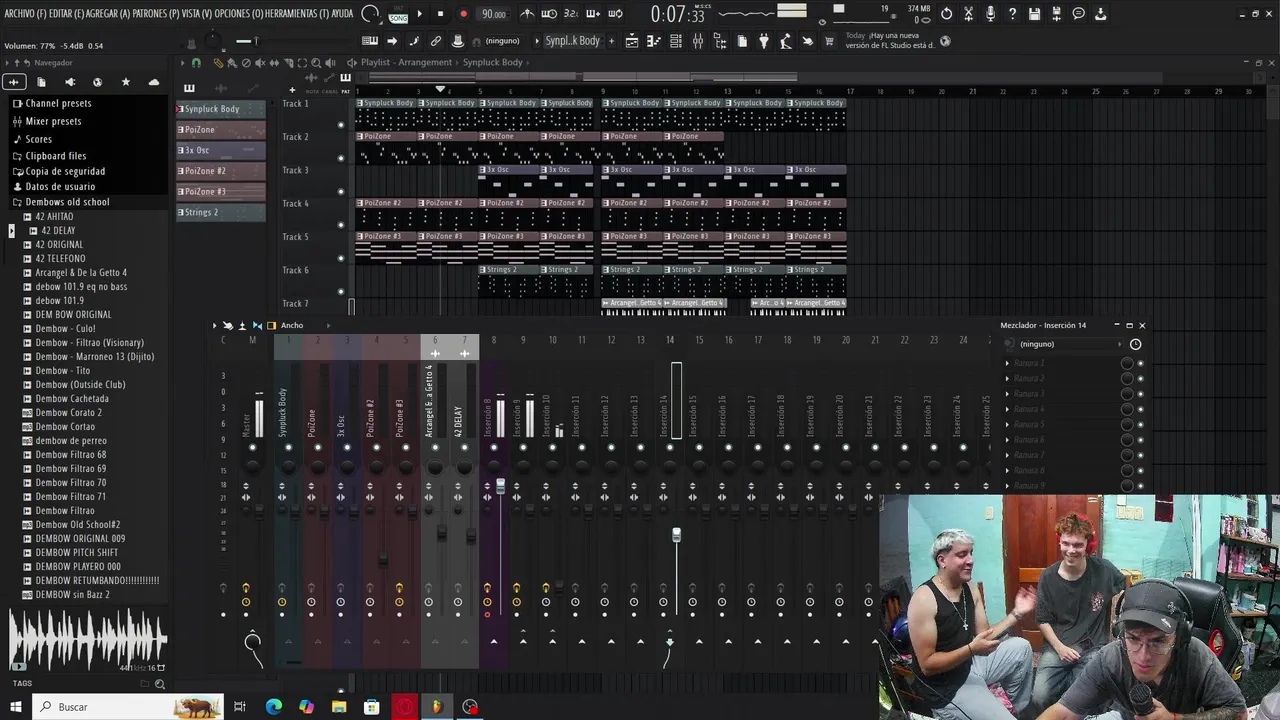Image resolution: width=1280 pixels, height=720 pixels.
Task: Toggle Track 4 mute dot
Action: click(341, 225)
